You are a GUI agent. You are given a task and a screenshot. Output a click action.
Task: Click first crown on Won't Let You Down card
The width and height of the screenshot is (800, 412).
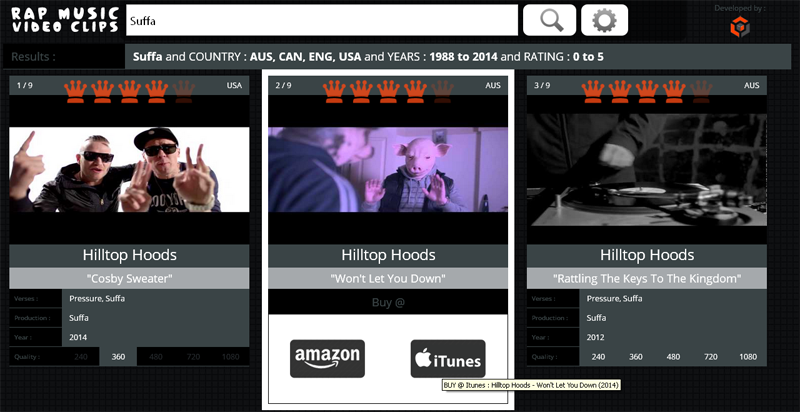pos(334,91)
